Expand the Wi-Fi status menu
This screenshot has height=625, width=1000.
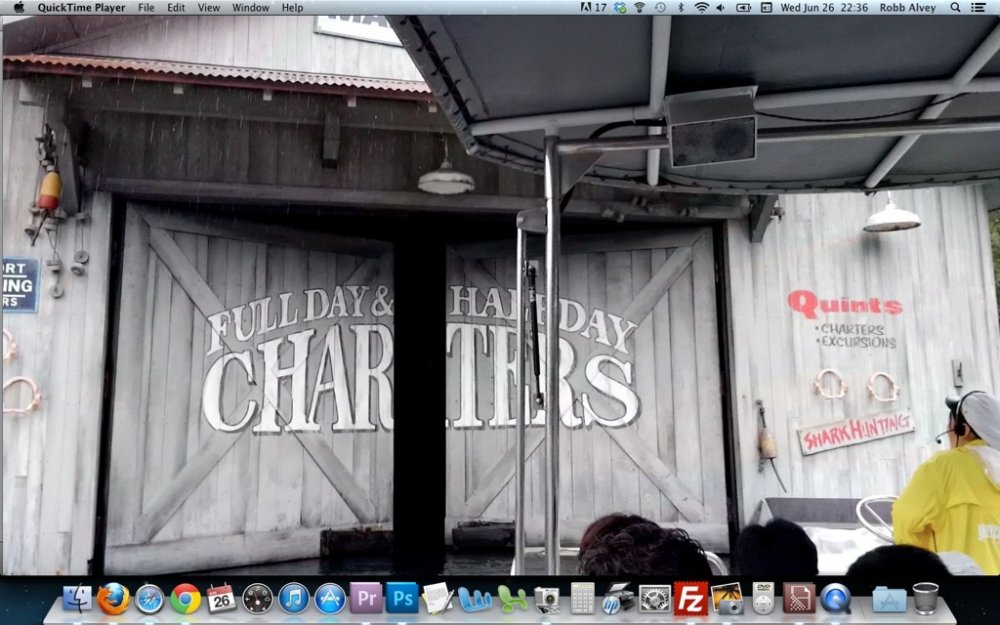click(701, 7)
